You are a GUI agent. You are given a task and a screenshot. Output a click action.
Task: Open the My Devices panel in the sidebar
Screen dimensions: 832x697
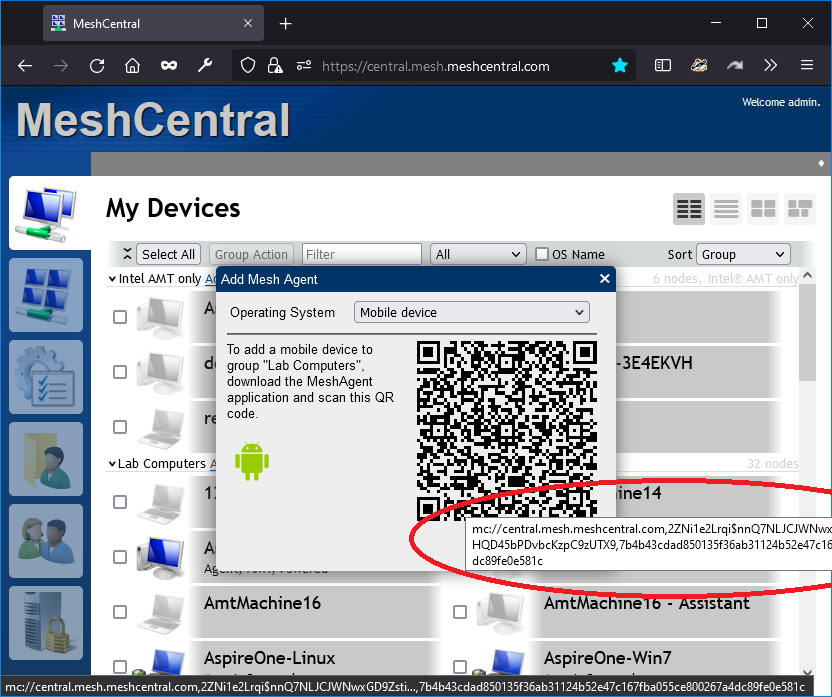pyautogui.click(x=46, y=213)
